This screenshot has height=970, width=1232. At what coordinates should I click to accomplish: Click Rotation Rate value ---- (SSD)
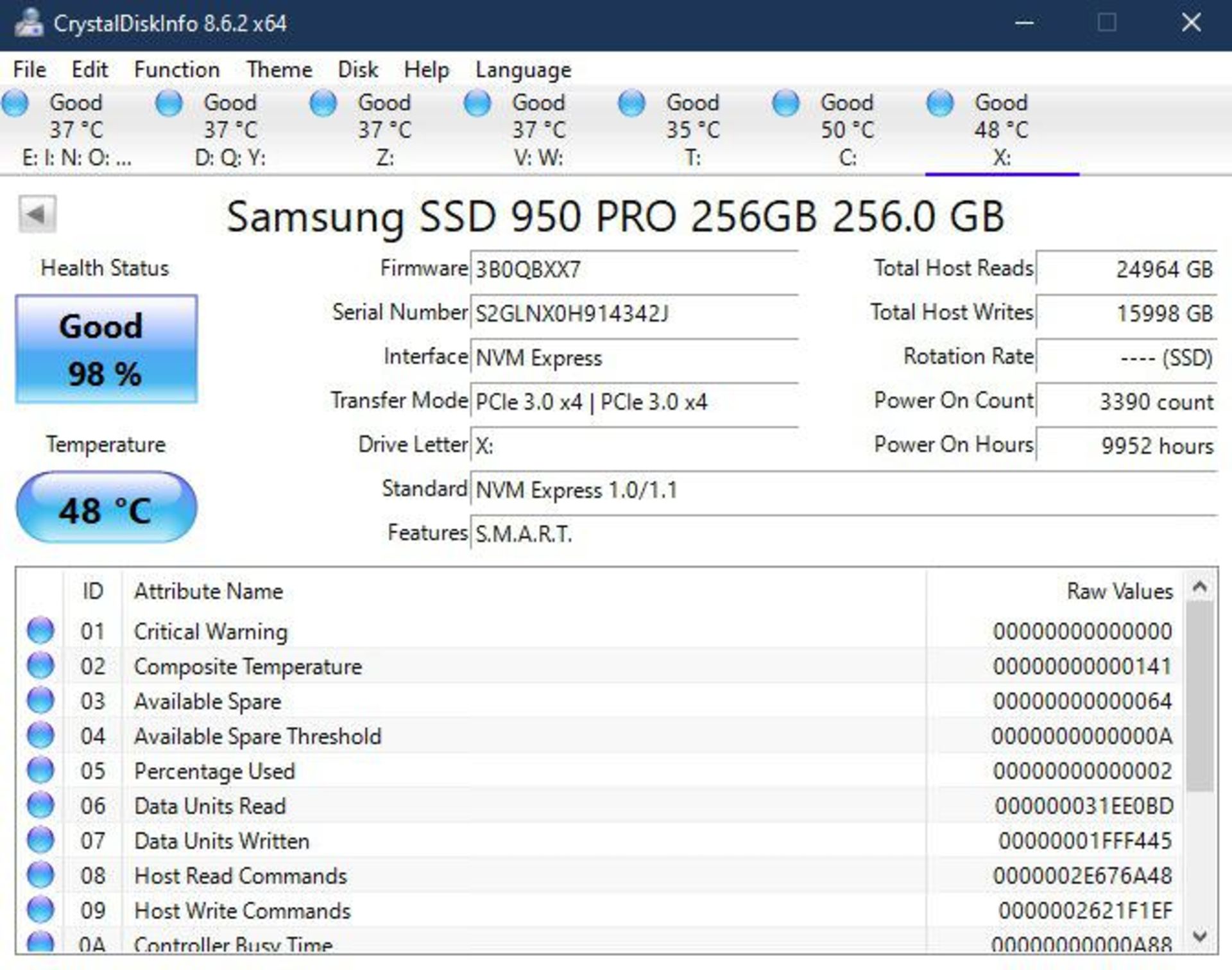click(1127, 357)
